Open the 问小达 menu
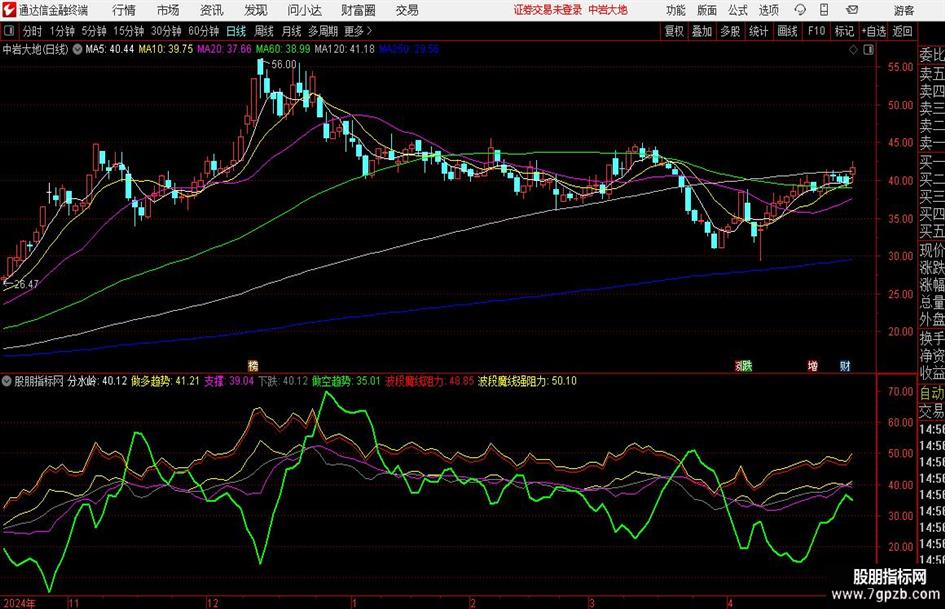This screenshot has width=945, height=609. click(x=304, y=10)
